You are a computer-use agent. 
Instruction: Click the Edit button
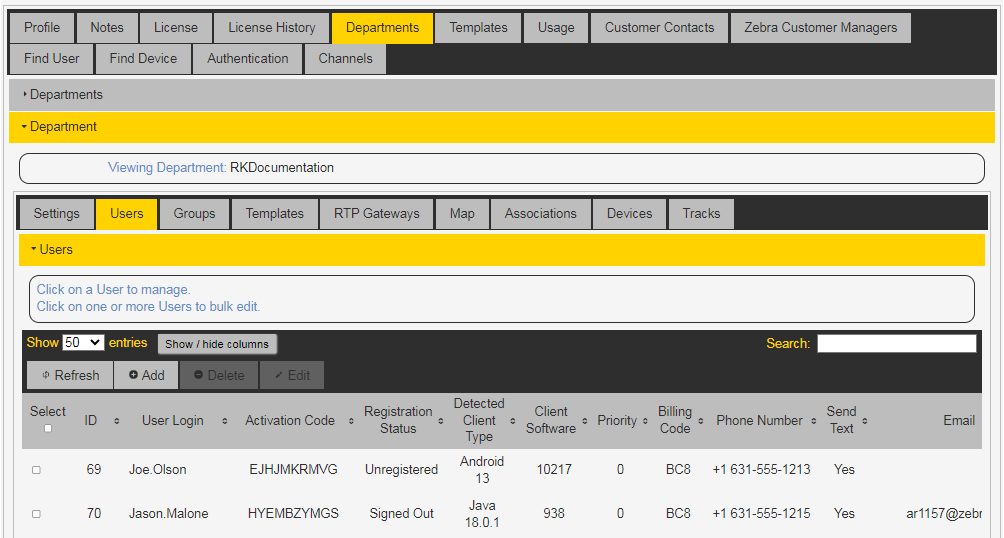coord(292,375)
